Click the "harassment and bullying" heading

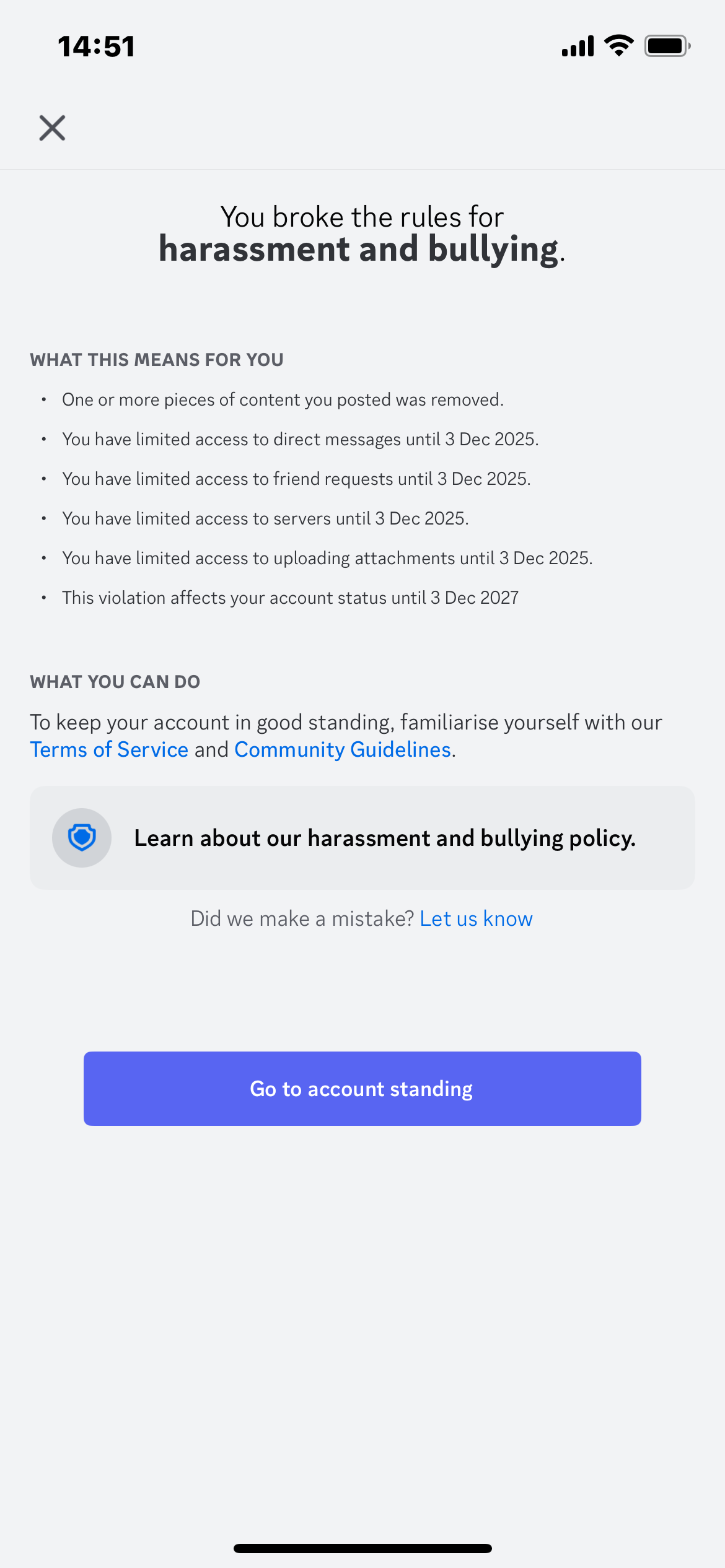pos(359,249)
